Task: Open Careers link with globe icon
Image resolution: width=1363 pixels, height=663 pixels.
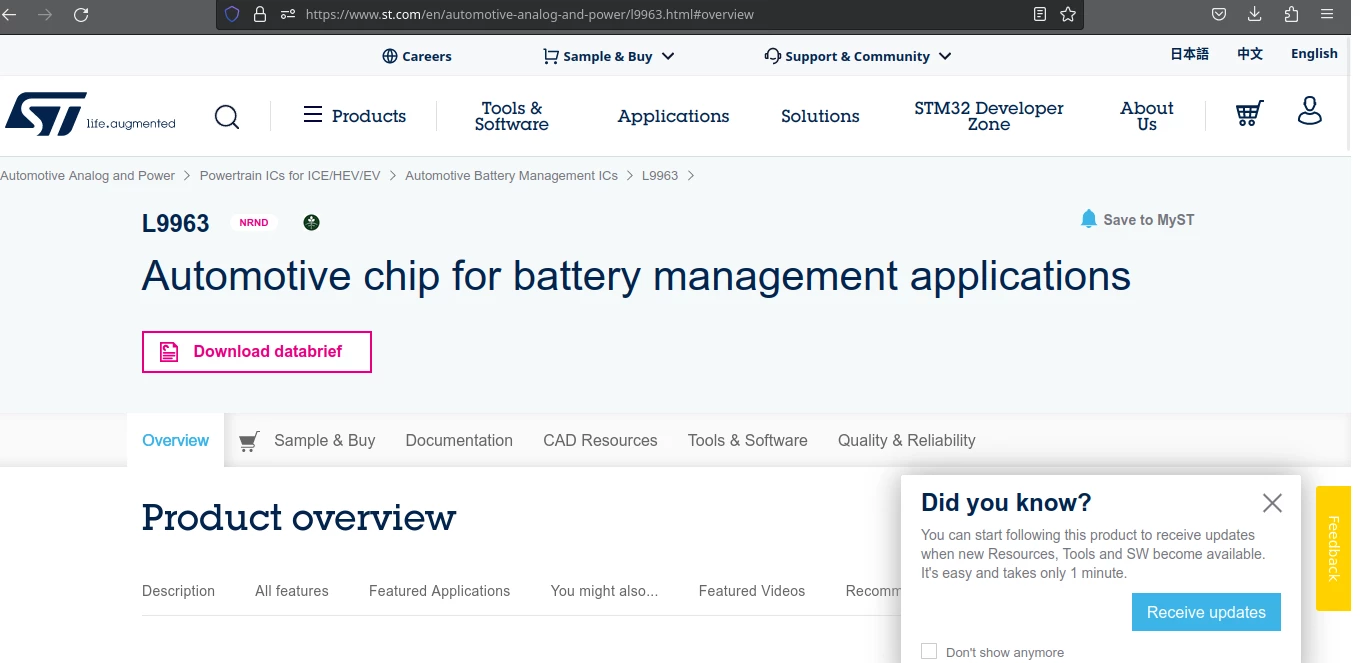Action: click(417, 56)
